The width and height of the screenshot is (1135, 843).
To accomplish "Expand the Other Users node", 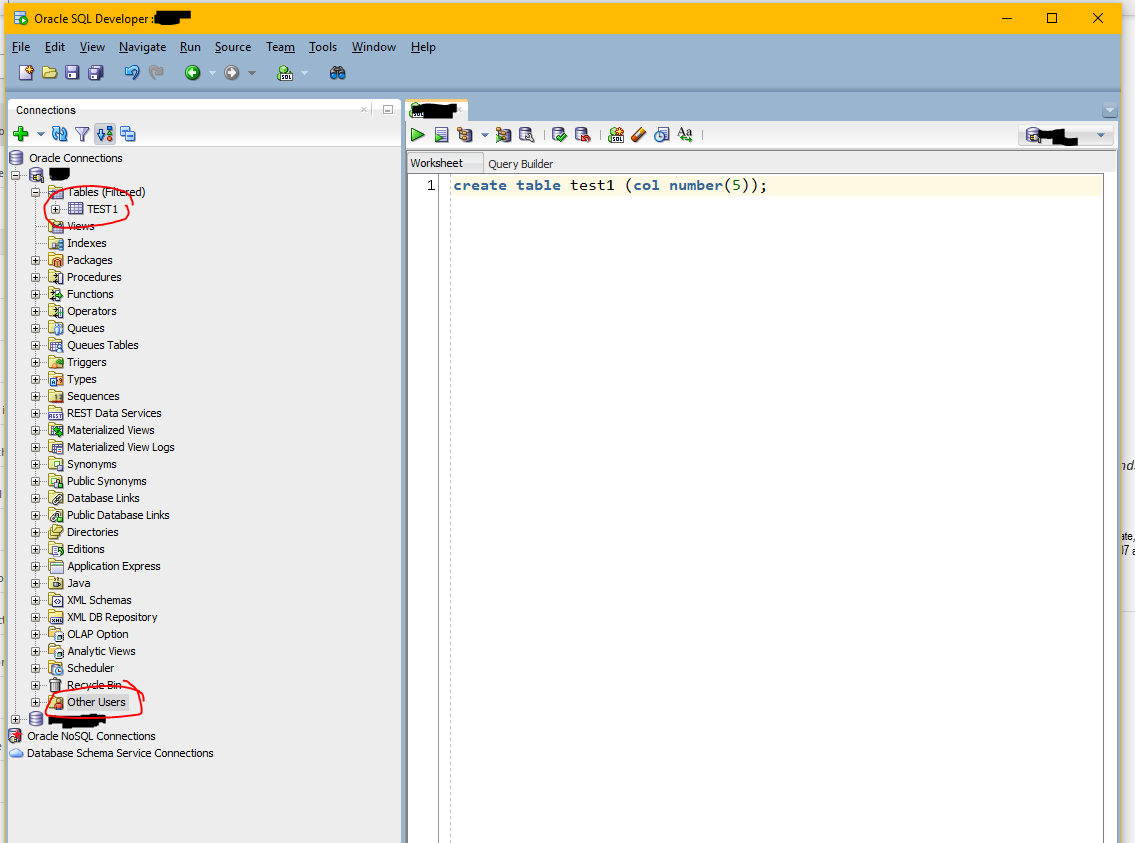I will (35, 703).
